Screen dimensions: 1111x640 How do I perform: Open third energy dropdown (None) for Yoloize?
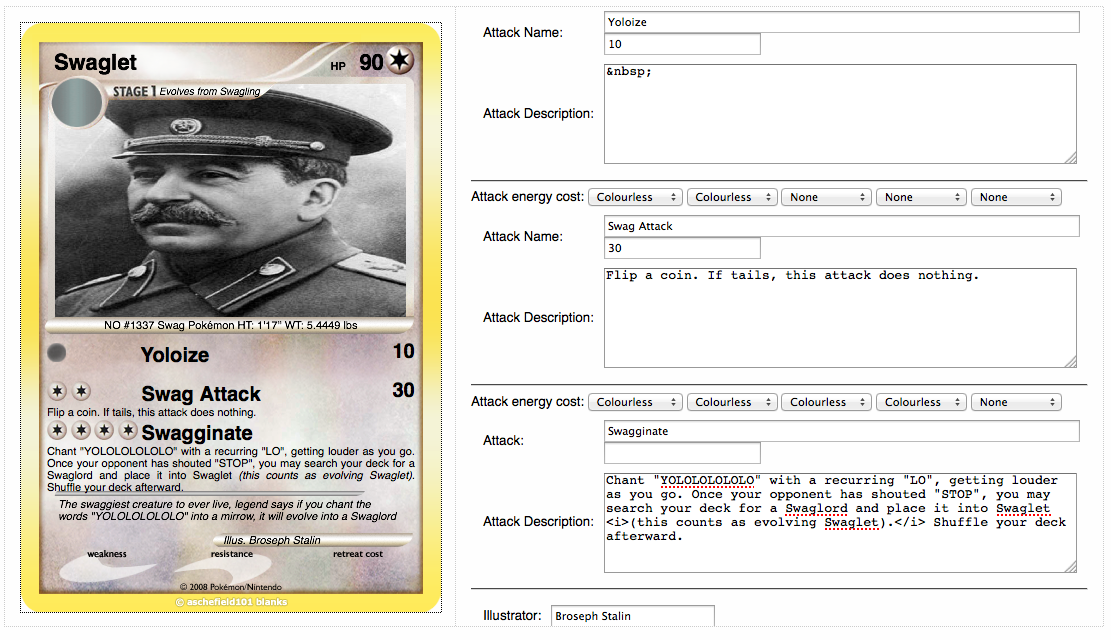click(x=827, y=197)
